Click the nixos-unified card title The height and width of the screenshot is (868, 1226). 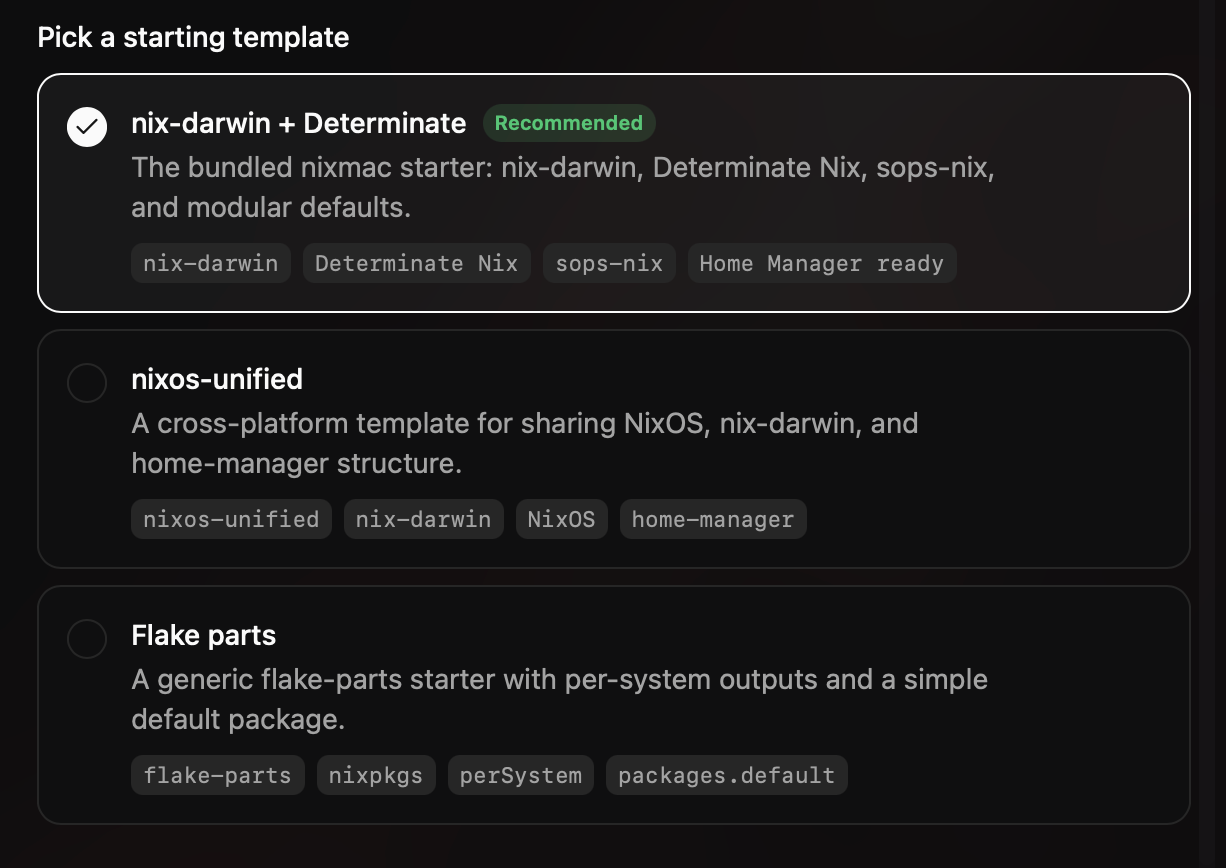pos(217,379)
